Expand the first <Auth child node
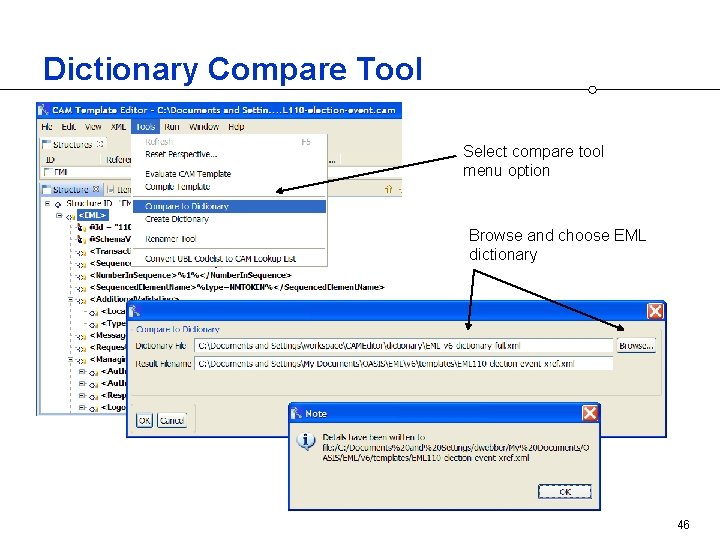Screen dimensions: 720x540 (x=82, y=371)
